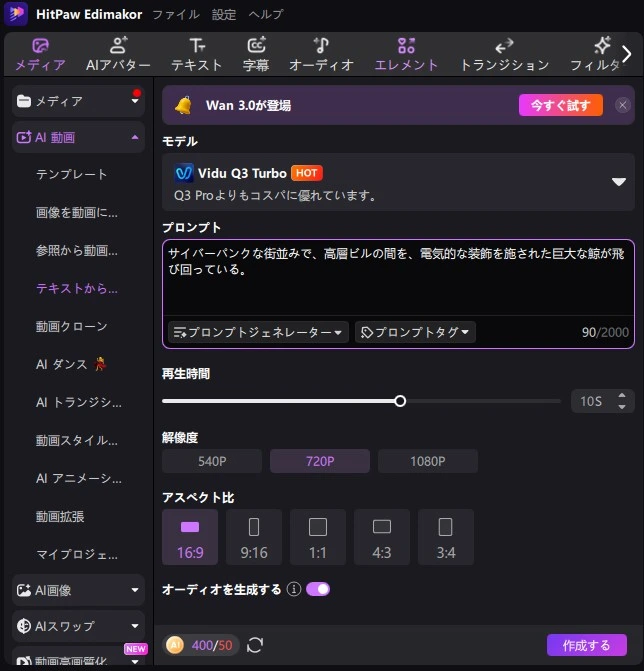Increase duration with the up stepper arrow
This screenshot has height=671, width=644.
point(622,395)
